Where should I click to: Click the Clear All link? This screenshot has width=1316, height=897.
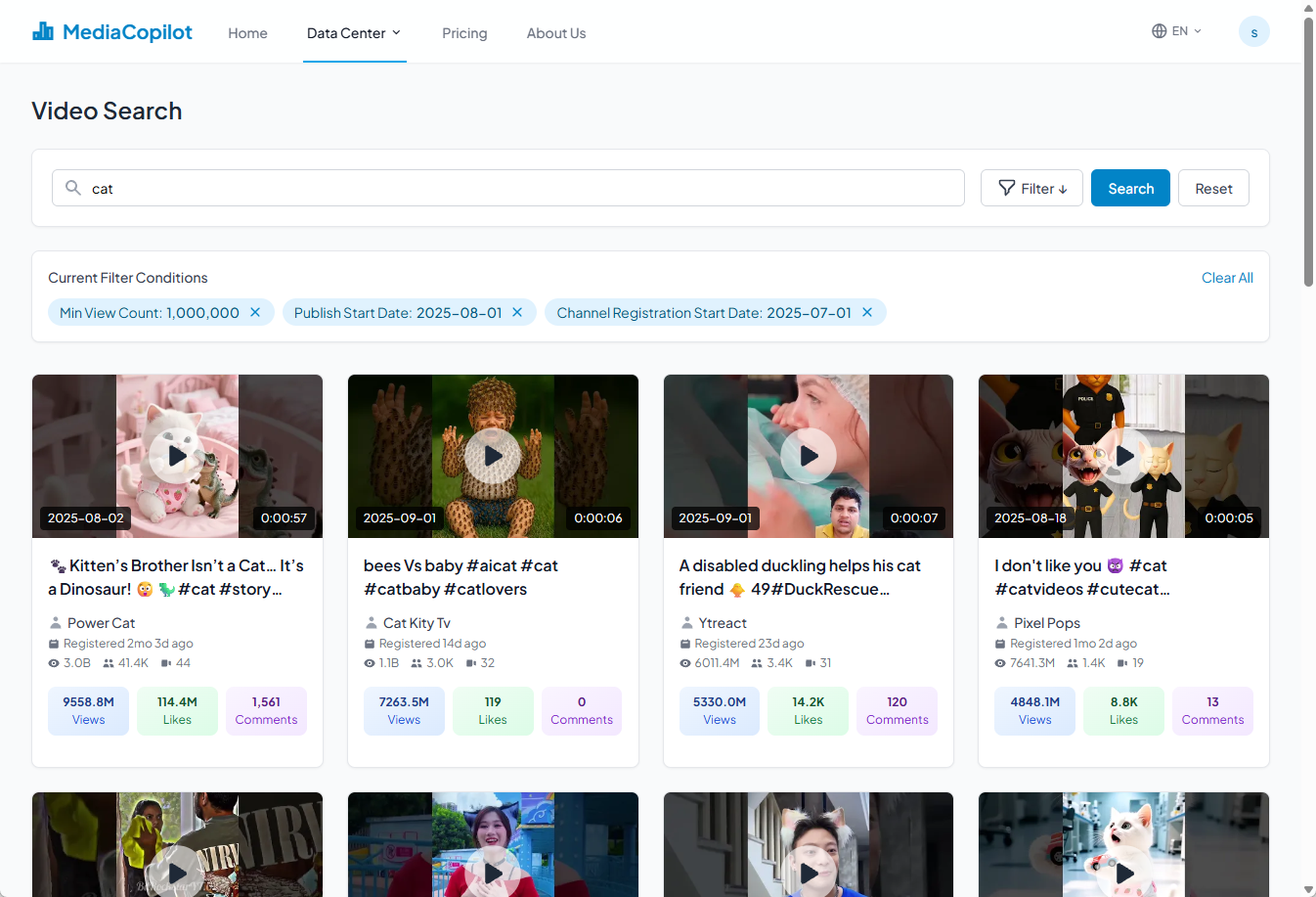coord(1227,278)
